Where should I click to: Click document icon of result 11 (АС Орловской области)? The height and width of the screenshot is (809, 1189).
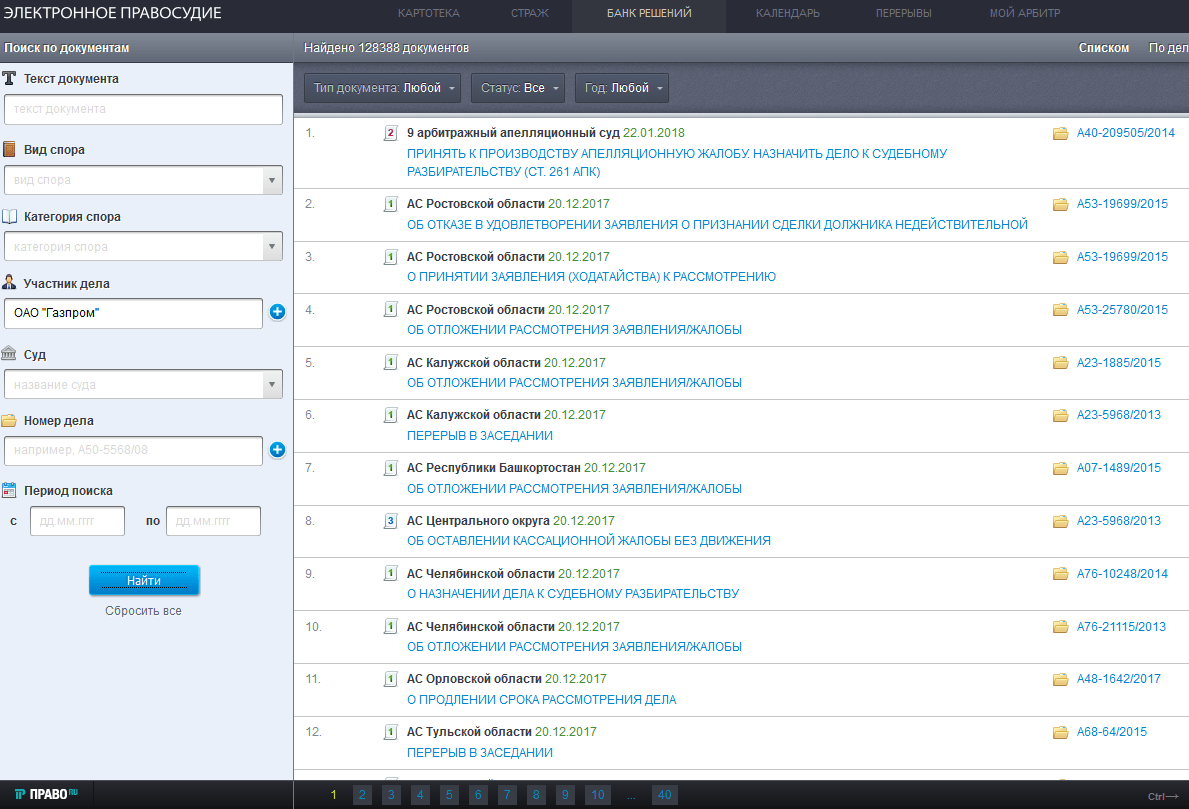tap(391, 679)
